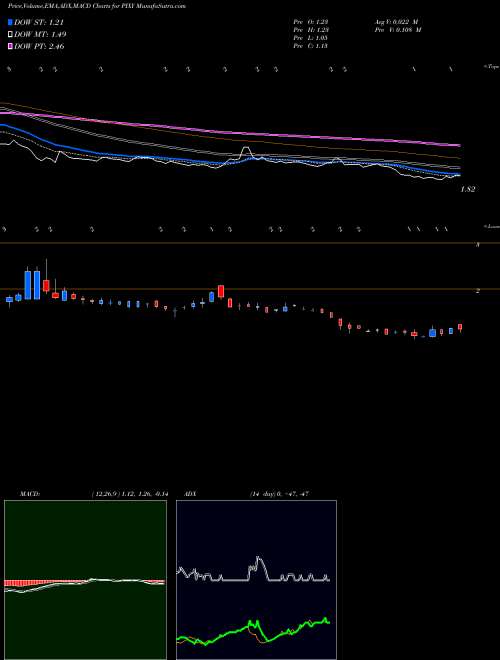Click the chart title mentioning MunafaSutra.com

point(97,6)
